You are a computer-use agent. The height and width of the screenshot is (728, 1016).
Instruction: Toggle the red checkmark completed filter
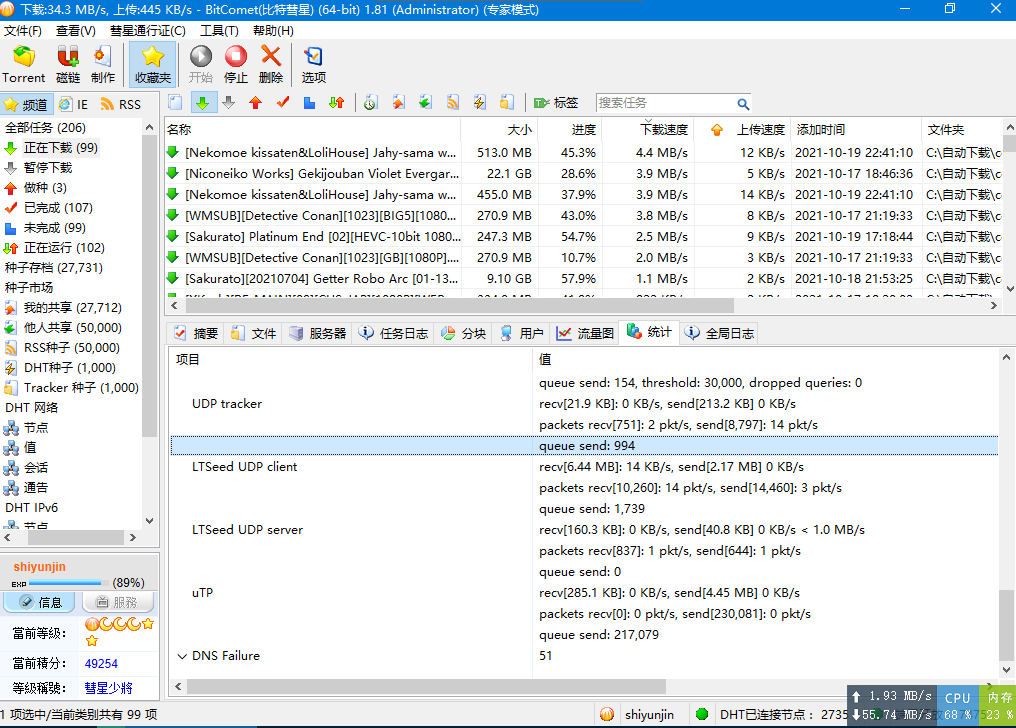point(283,102)
